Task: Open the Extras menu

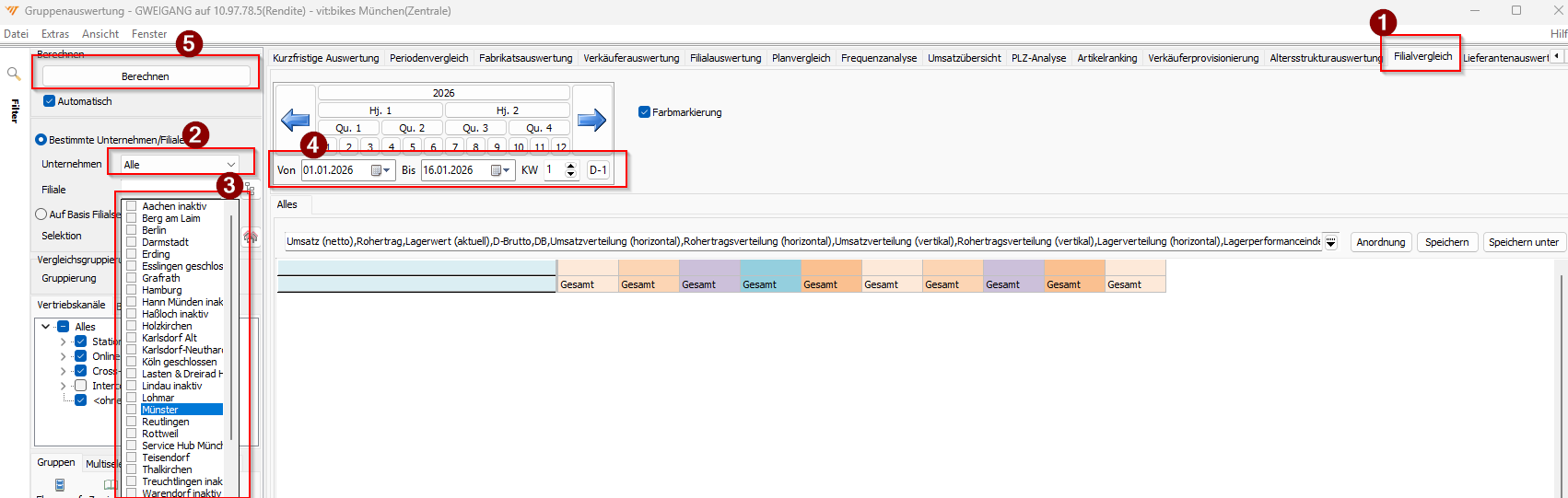Action: pos(54,34)
